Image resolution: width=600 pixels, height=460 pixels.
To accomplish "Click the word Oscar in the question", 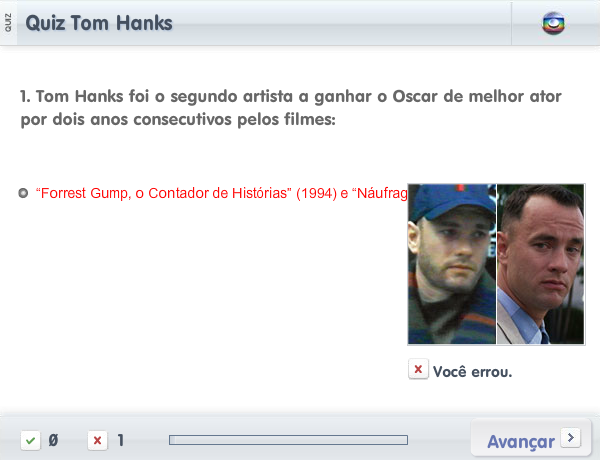I will pos(415,96).
